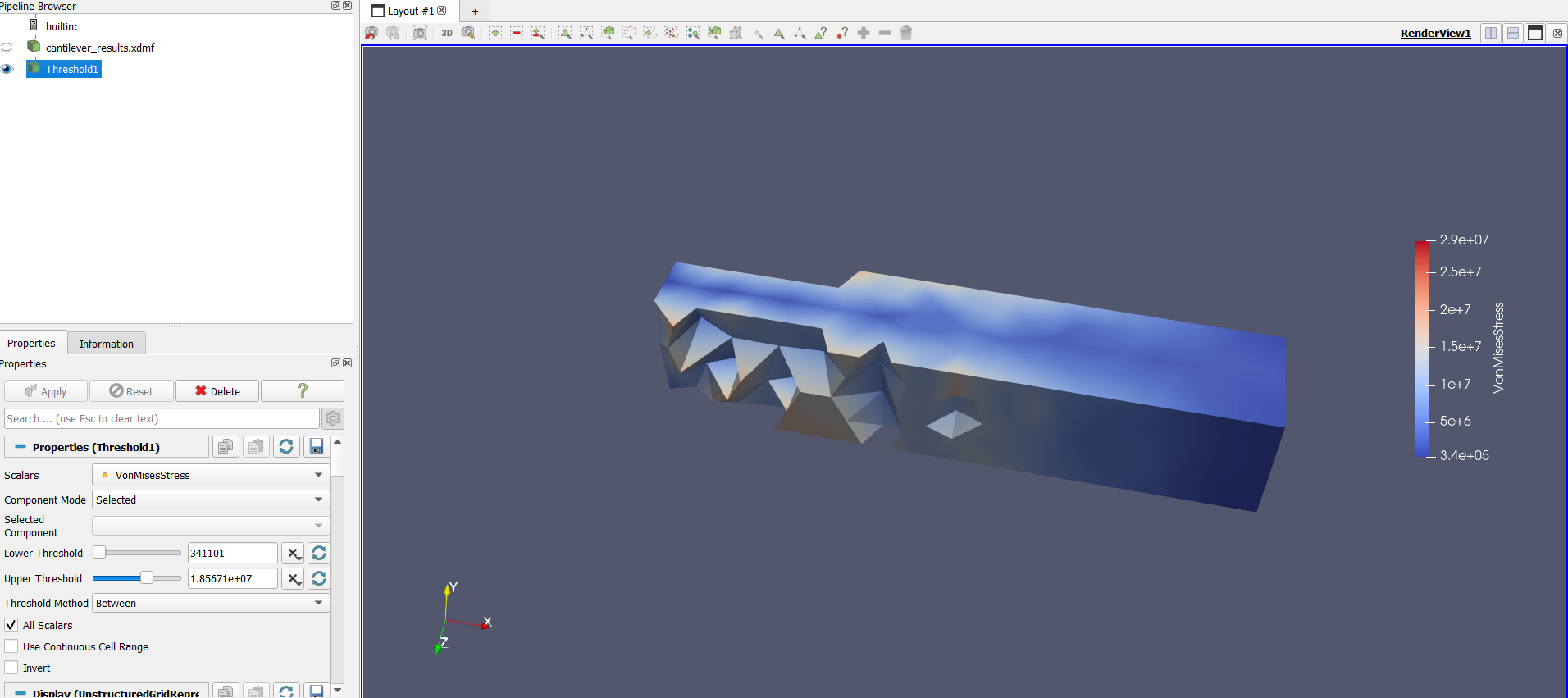Focus the properties search field
The height and width of the screenshot is (698, 1568).
[162, 418]
